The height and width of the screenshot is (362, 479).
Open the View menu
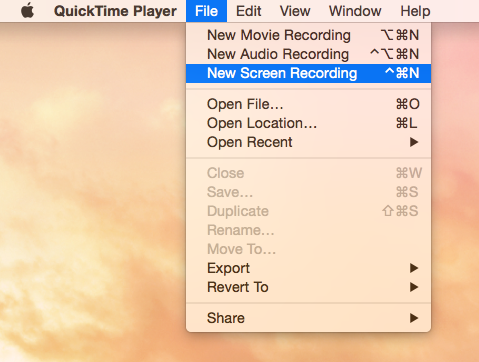(x=295, y=11)
